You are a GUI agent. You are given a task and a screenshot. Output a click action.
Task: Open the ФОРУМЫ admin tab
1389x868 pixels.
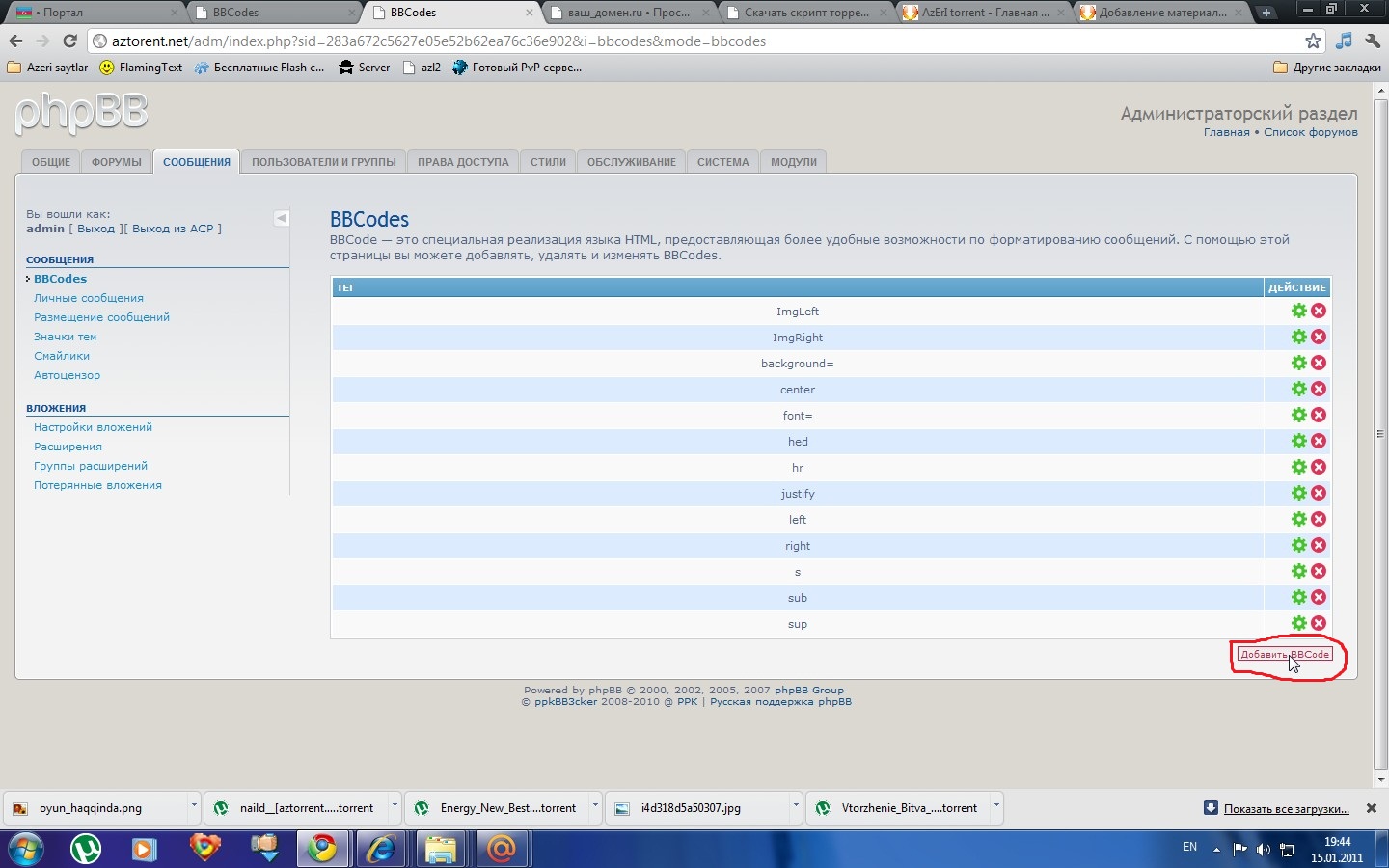click(x=117, y=162)
